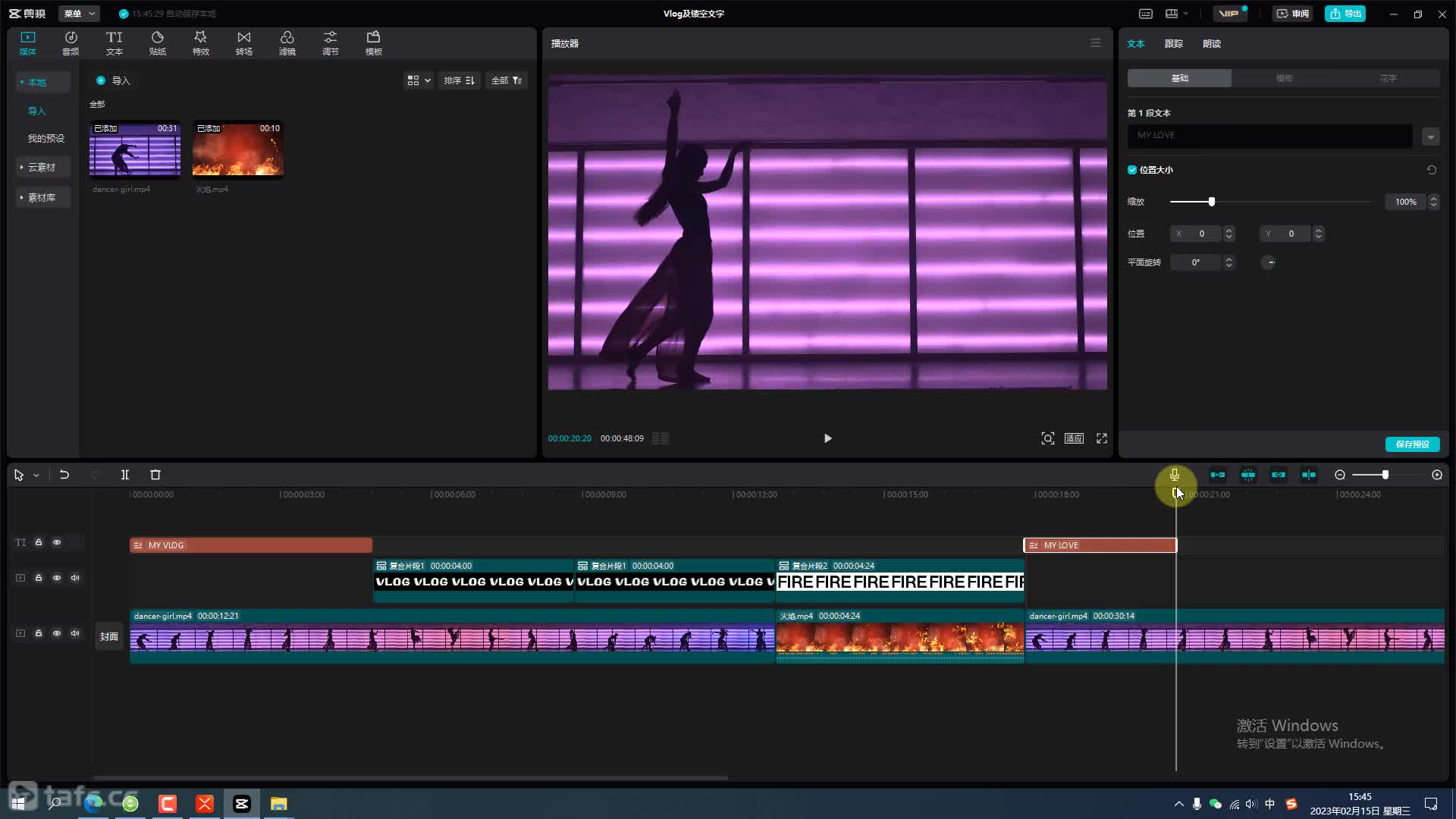
Task: Toggle lock on the compound clip track
Action: point(39,578)
